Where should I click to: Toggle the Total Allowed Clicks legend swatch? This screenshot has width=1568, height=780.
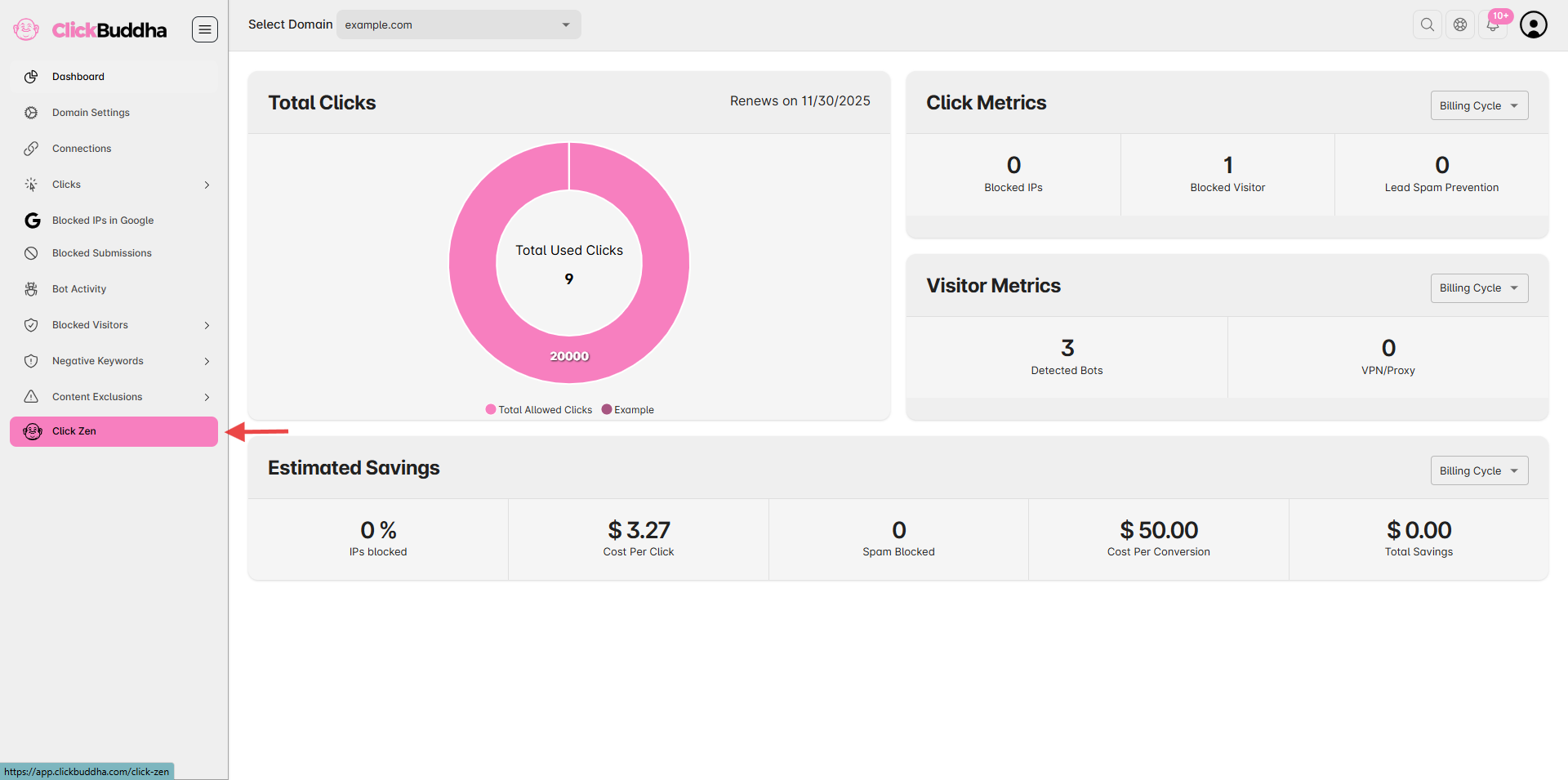(491, 409)
